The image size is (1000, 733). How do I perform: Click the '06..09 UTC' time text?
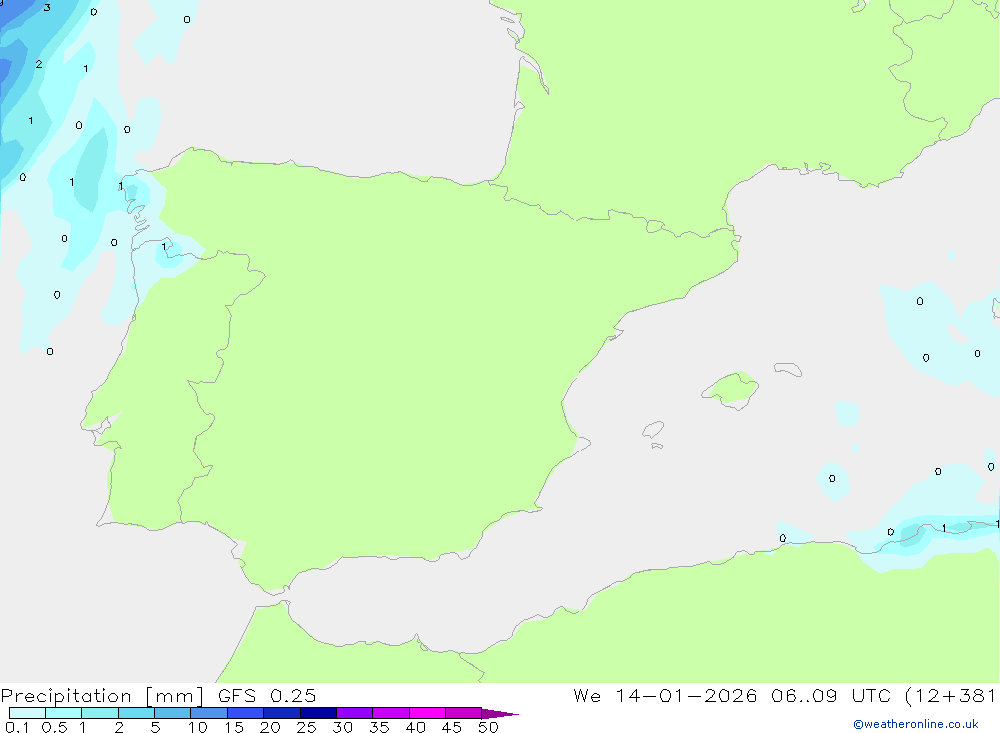click(830, 695)
